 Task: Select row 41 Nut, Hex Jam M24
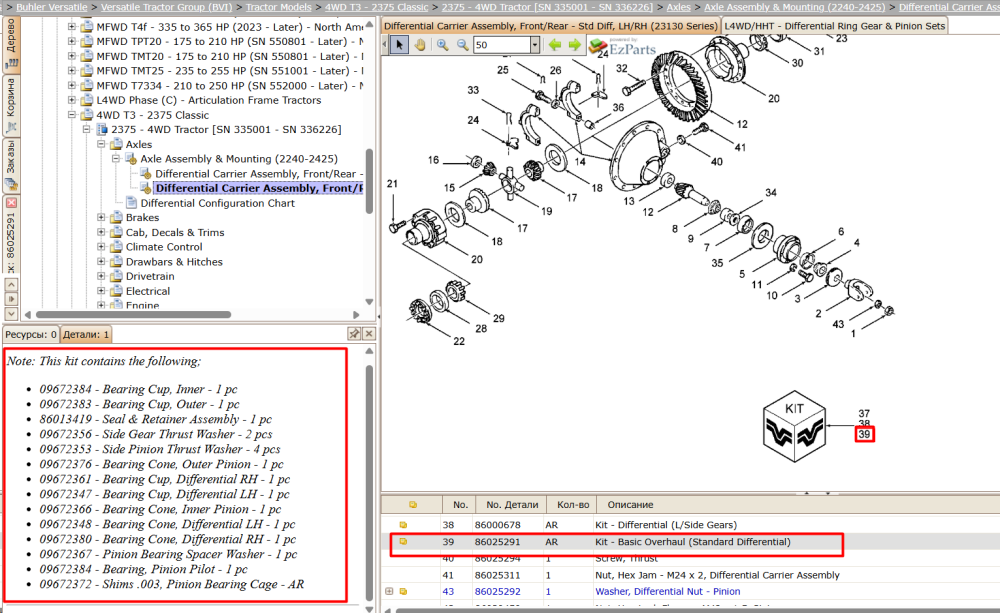(x=691, y=575)
